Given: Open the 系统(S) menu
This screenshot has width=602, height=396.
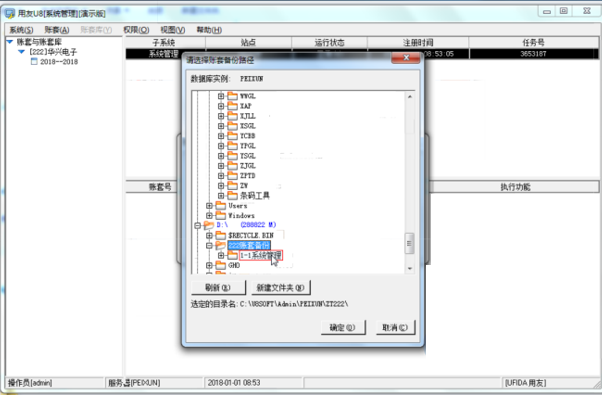Looking at the screenshot, I should (21, 30).
